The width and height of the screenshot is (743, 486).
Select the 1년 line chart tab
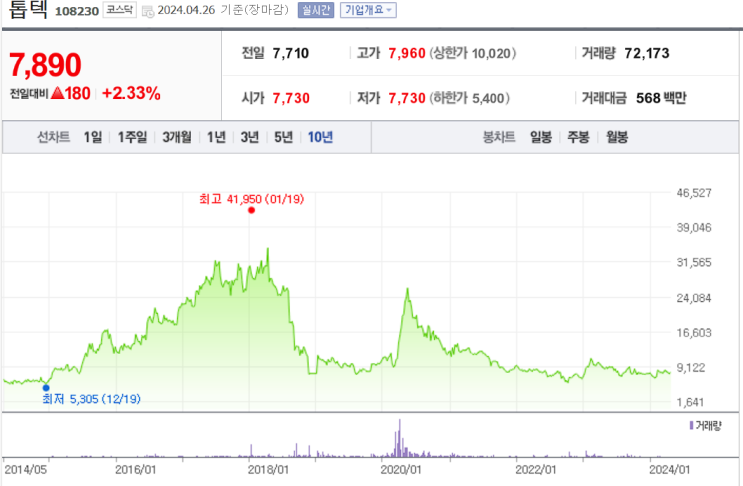click(x=216, y=137)
